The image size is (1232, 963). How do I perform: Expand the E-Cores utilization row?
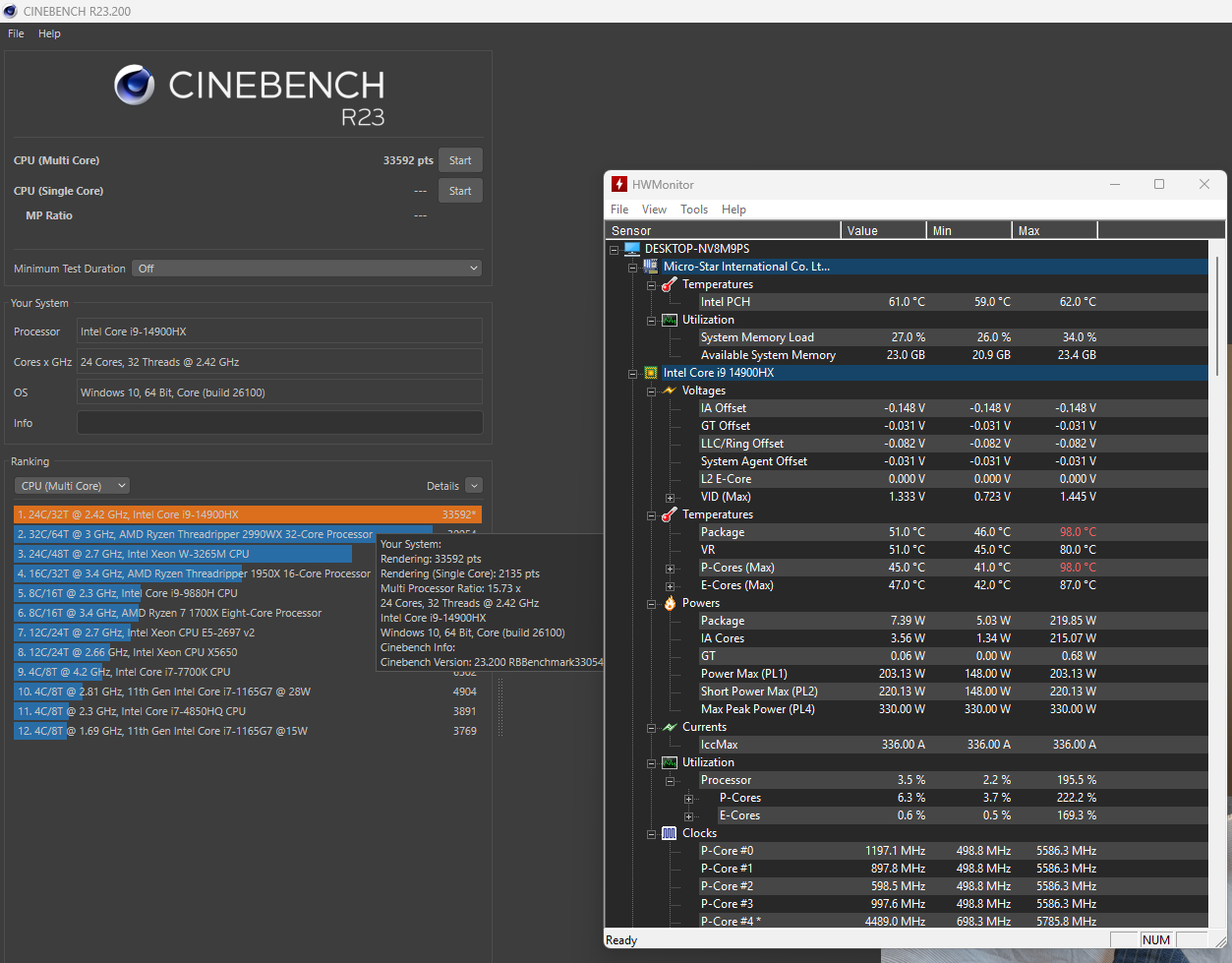click(689, 816)
